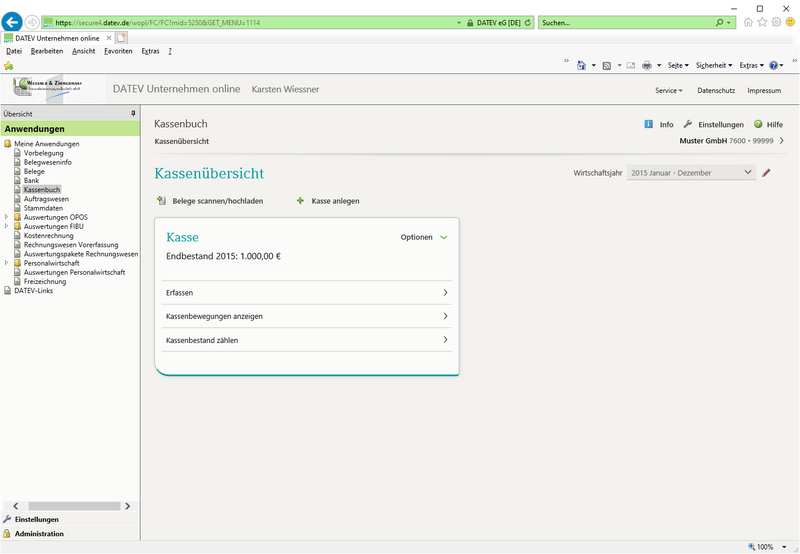Select Auftragswesen in the tree

(x=46, y=198)
